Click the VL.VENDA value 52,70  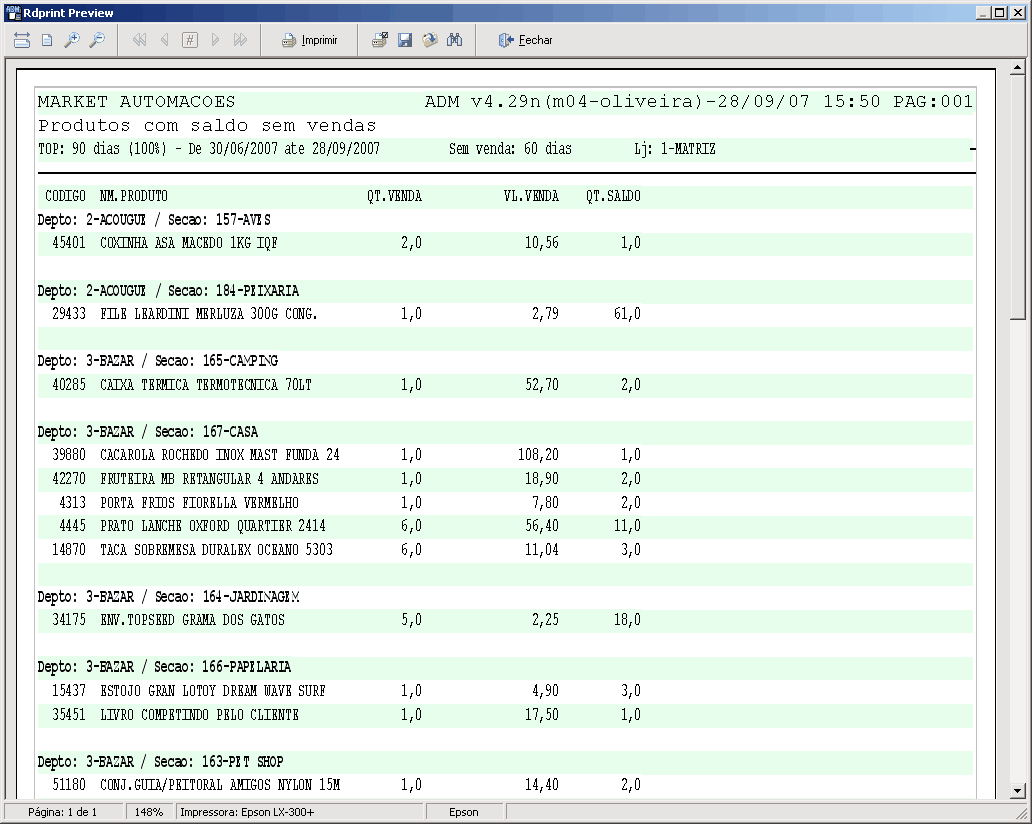click(542, 384)
